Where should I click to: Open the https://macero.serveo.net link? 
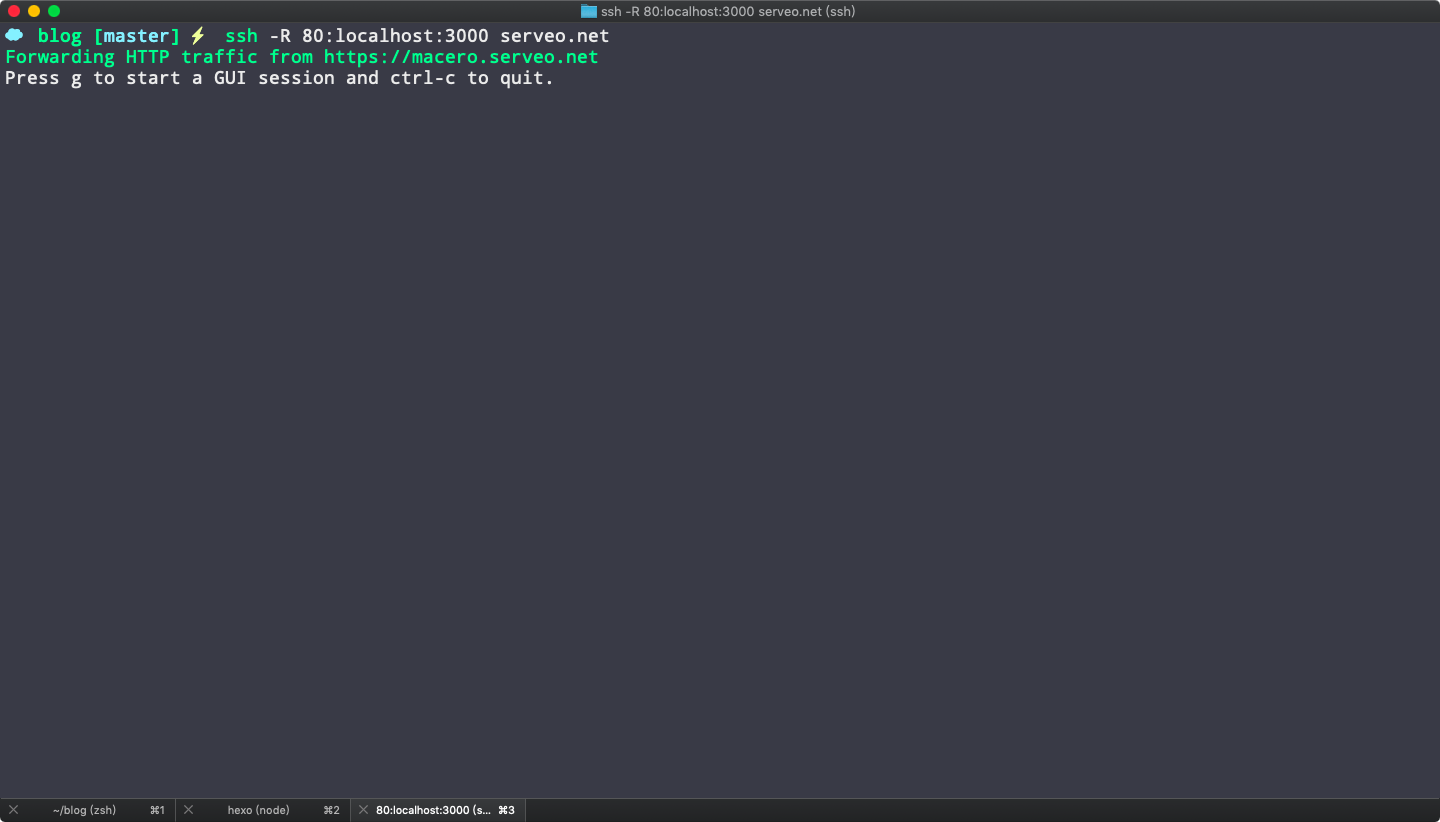coord(461,57)
